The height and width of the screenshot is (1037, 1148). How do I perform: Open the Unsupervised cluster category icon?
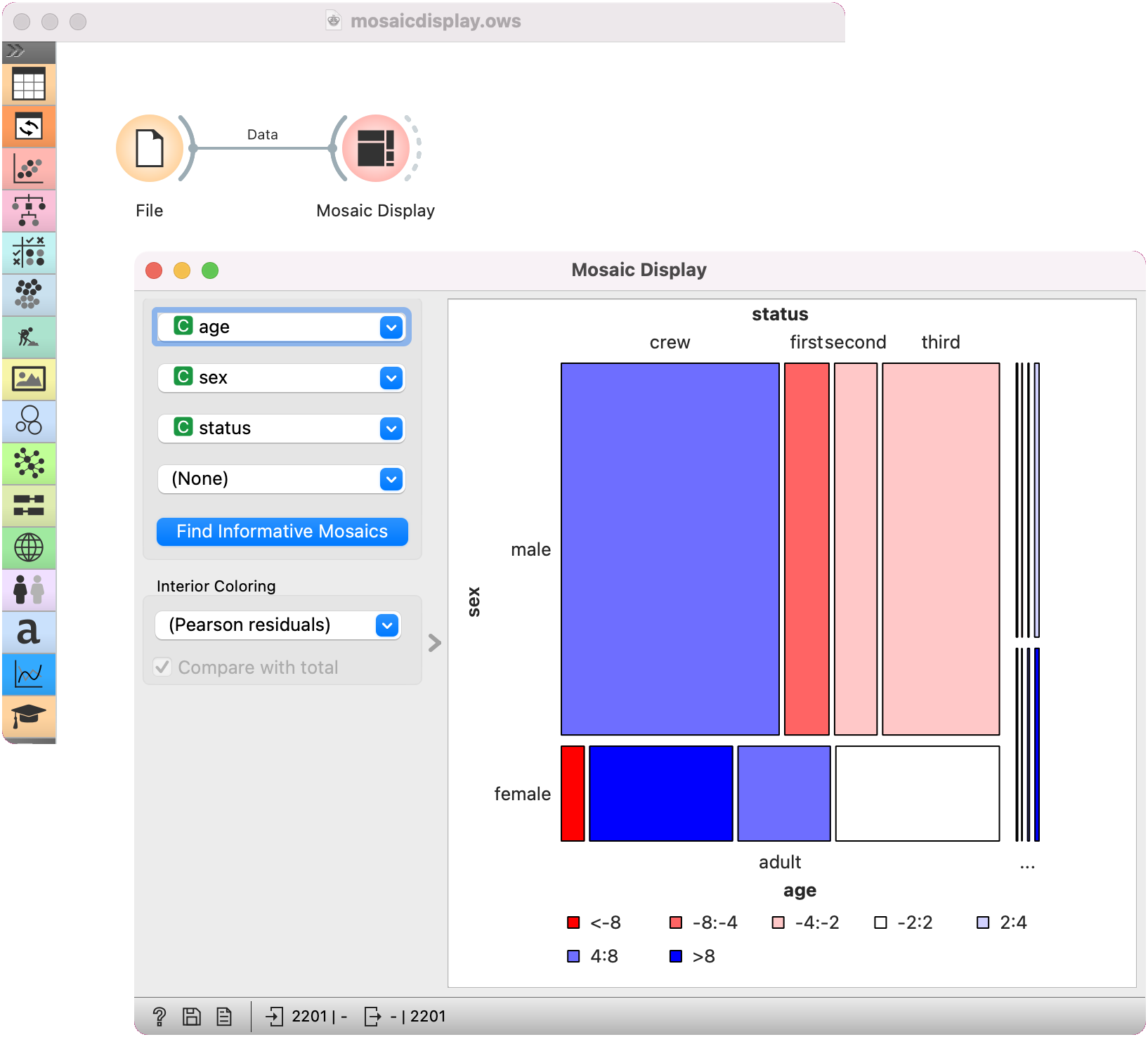29,295
